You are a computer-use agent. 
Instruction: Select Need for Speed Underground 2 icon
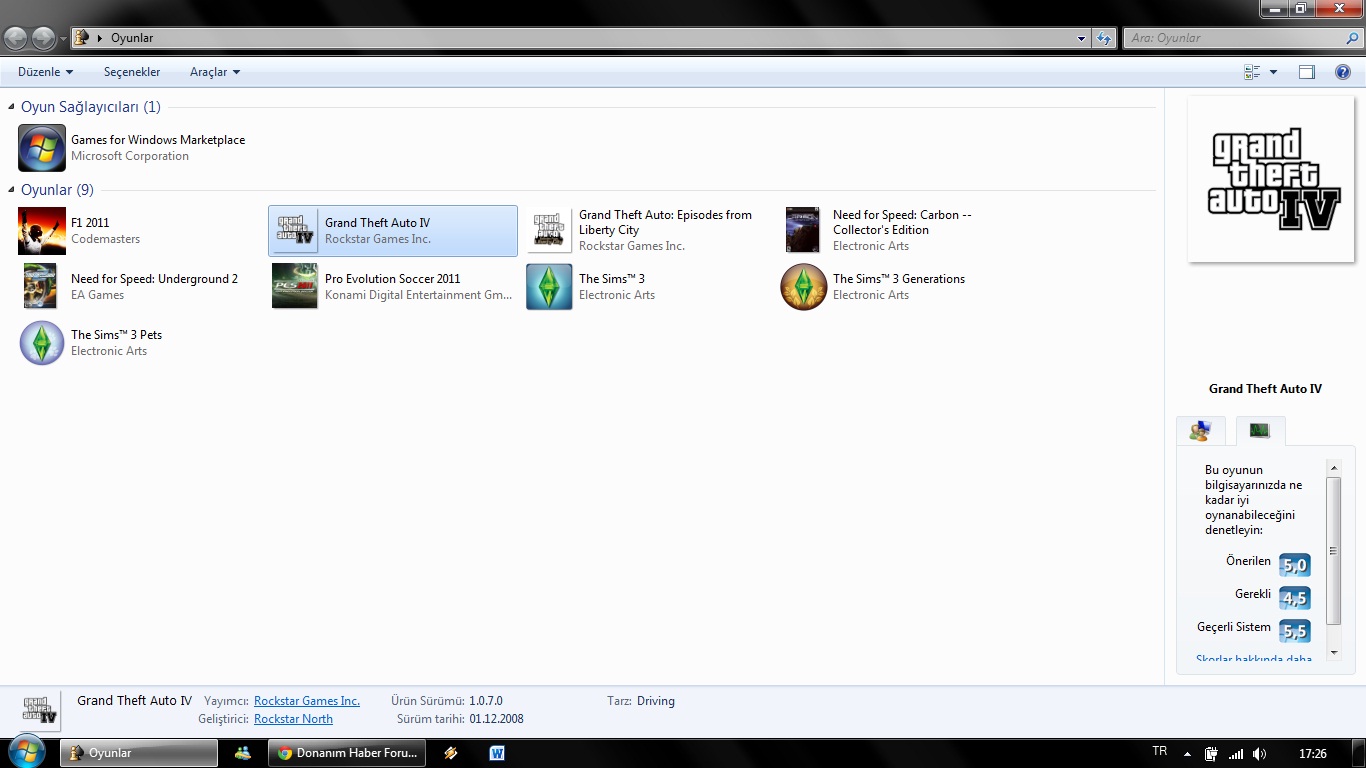(x=41, y=287)
